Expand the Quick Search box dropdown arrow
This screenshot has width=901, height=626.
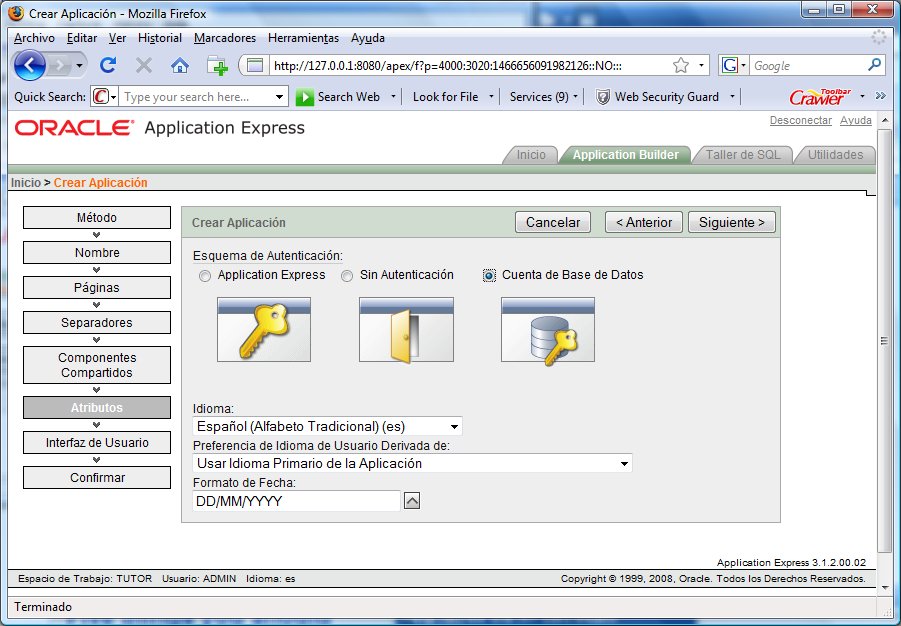point(279,97)
